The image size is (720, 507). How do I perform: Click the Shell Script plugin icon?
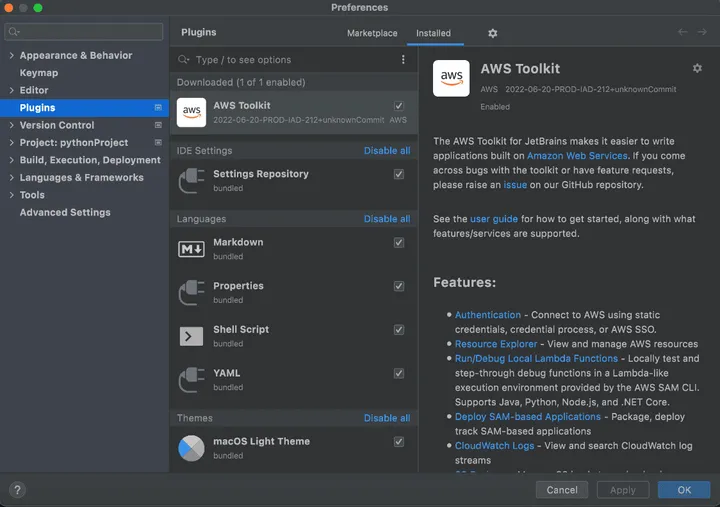tap(191, 336)
